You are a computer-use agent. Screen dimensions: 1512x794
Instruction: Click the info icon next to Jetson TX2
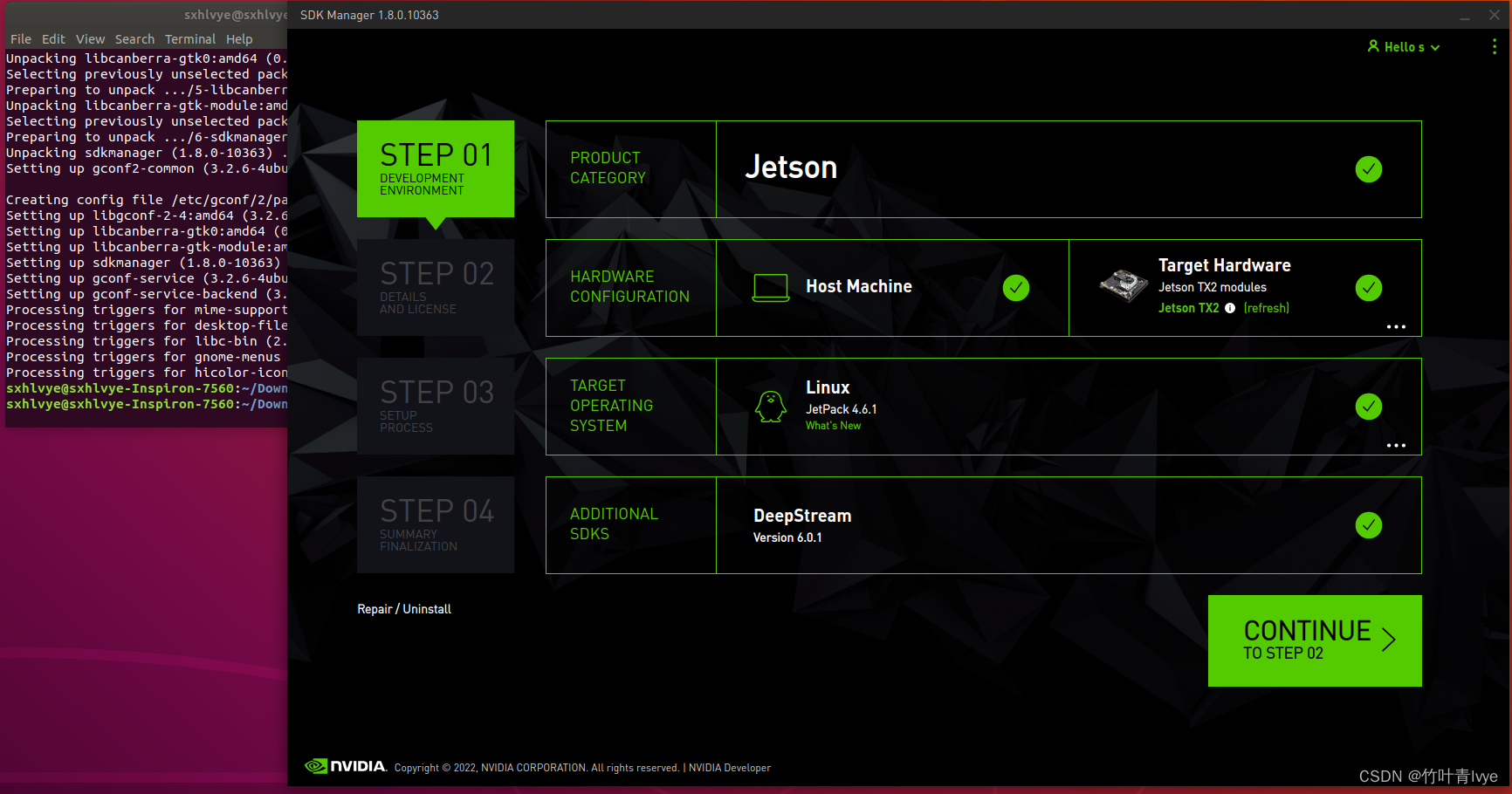click(x=1231, y=307)
